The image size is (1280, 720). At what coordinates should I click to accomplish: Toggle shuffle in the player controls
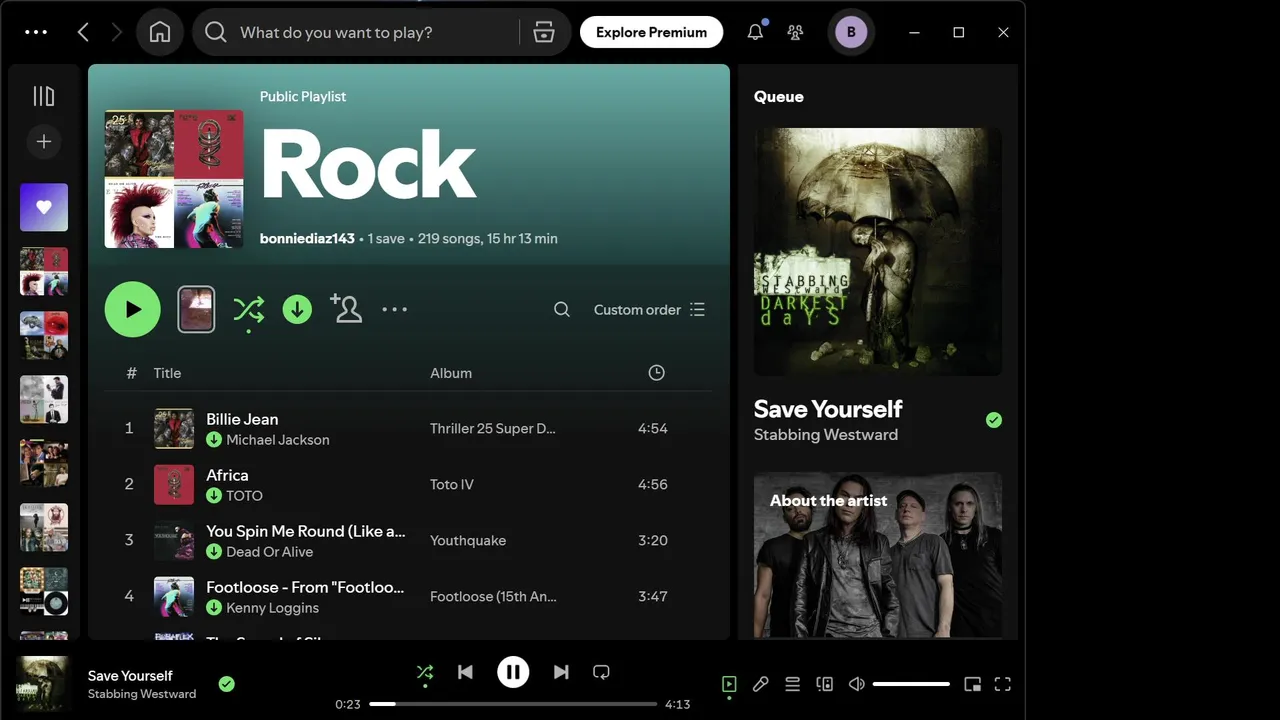(x=425, y=673)
